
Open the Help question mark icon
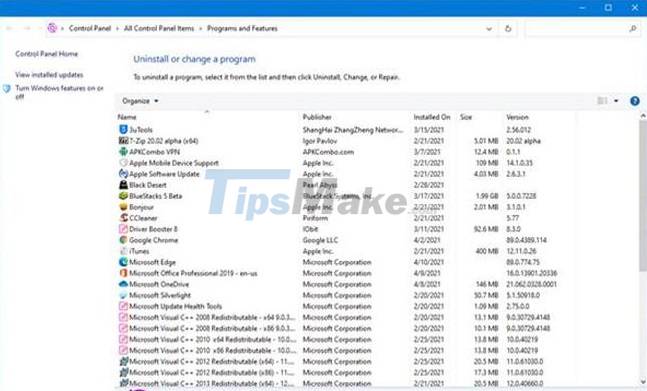point(635,101)
